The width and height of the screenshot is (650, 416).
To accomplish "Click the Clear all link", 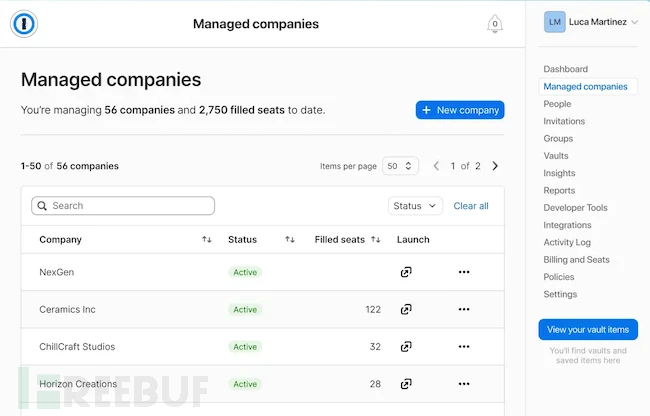I will tap(471, 206).
